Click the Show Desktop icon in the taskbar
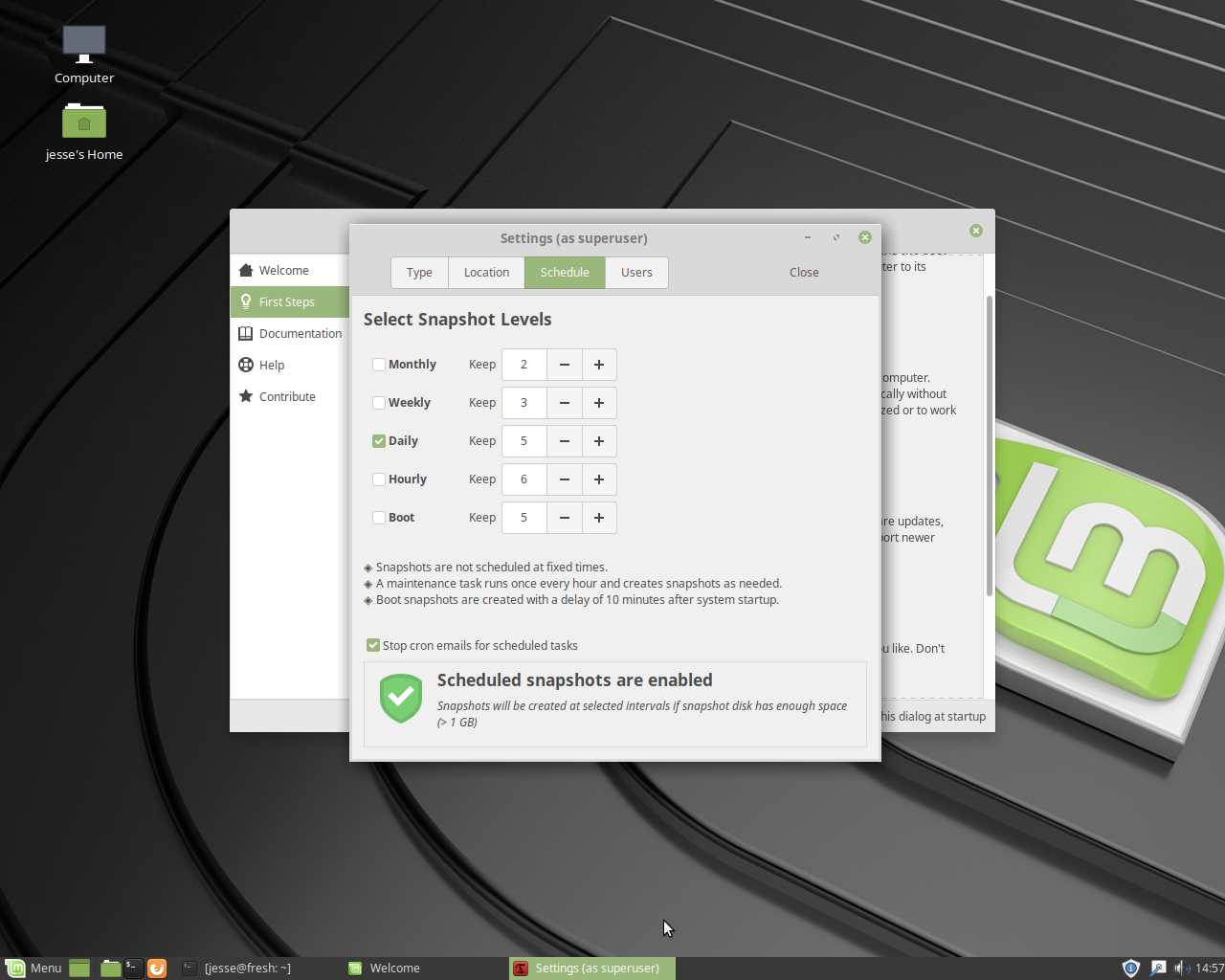This screenshot has width=1225, height=980. coord(79,968)
